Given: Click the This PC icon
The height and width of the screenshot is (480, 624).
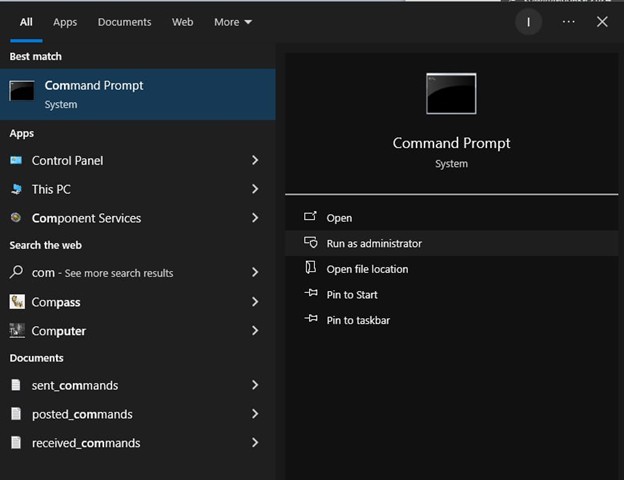Looking at the screenshot, I should [16, 189].
